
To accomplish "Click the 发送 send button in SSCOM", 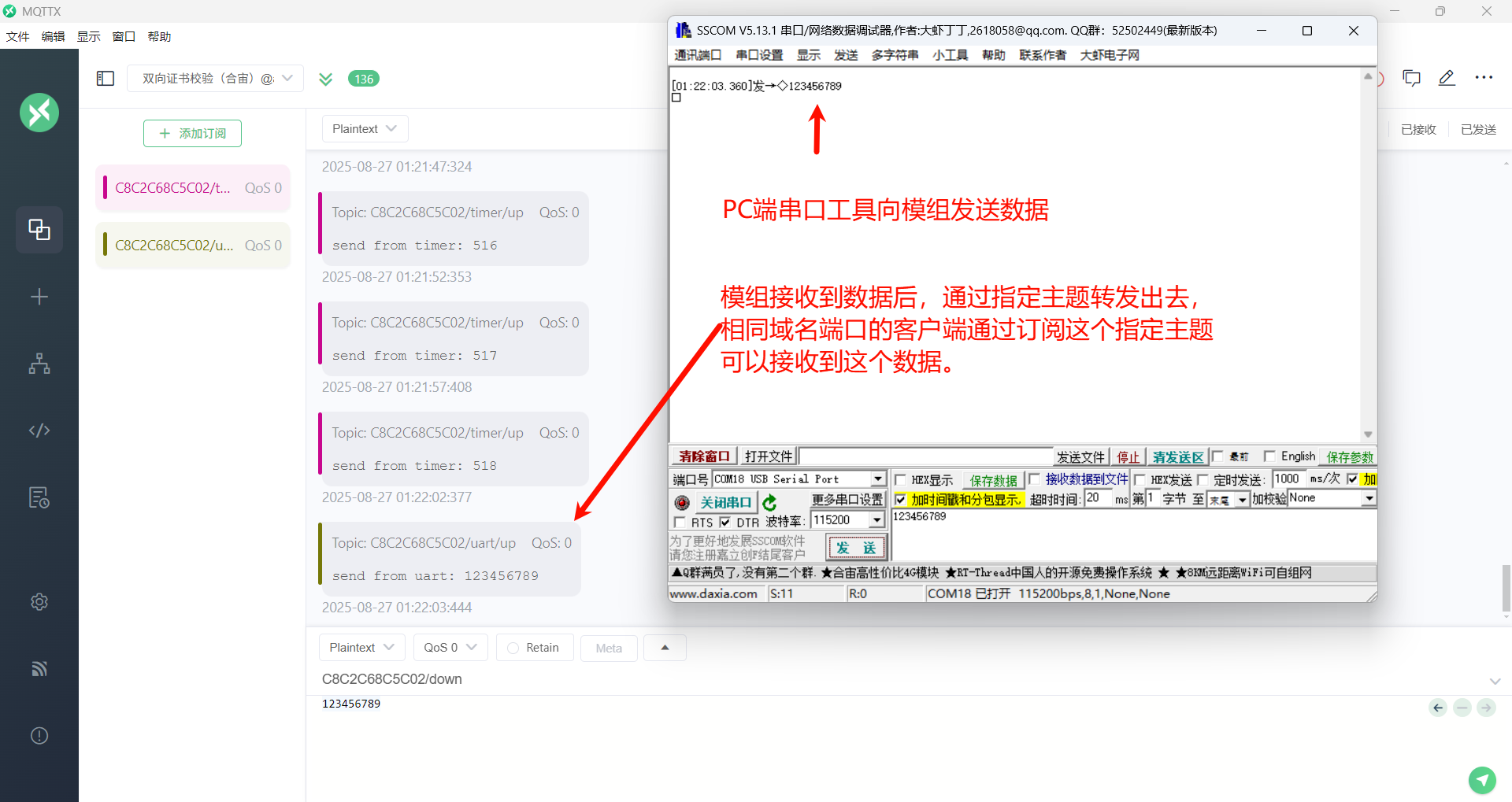I will pos(856,548).
